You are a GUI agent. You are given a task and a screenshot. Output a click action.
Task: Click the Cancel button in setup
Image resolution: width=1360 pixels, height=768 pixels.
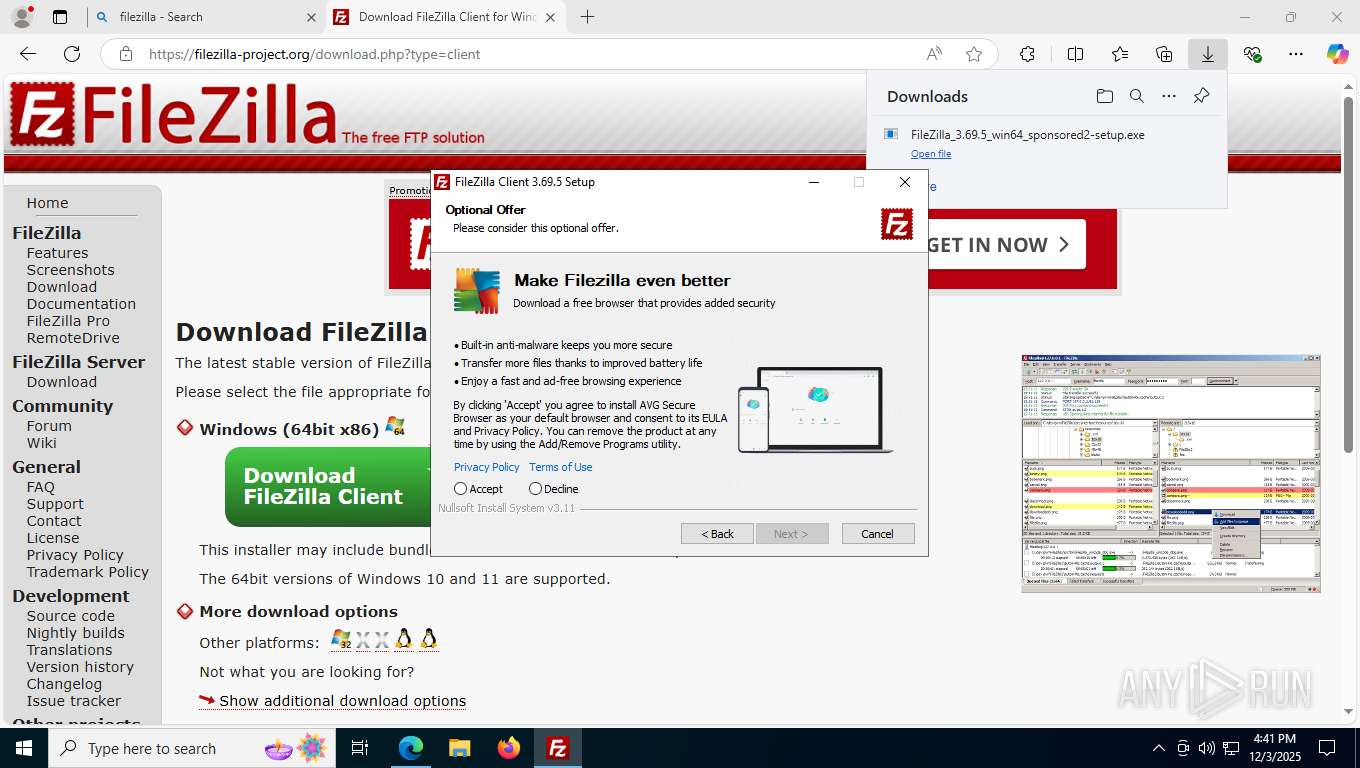[x=877, y=534]
